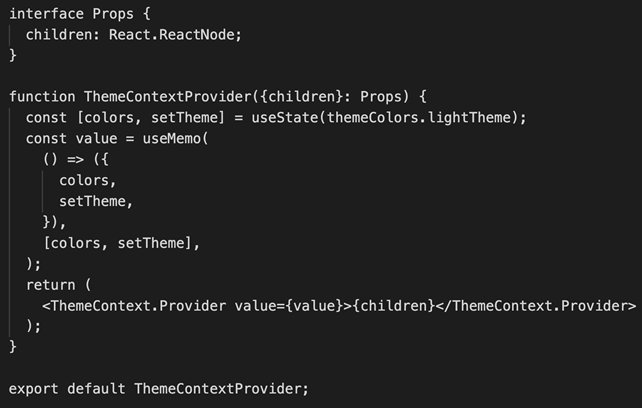This screenshot has height=408, width=642.
Task: Click "ThemeContextProvider" on the export line
Action: (219, 387)
